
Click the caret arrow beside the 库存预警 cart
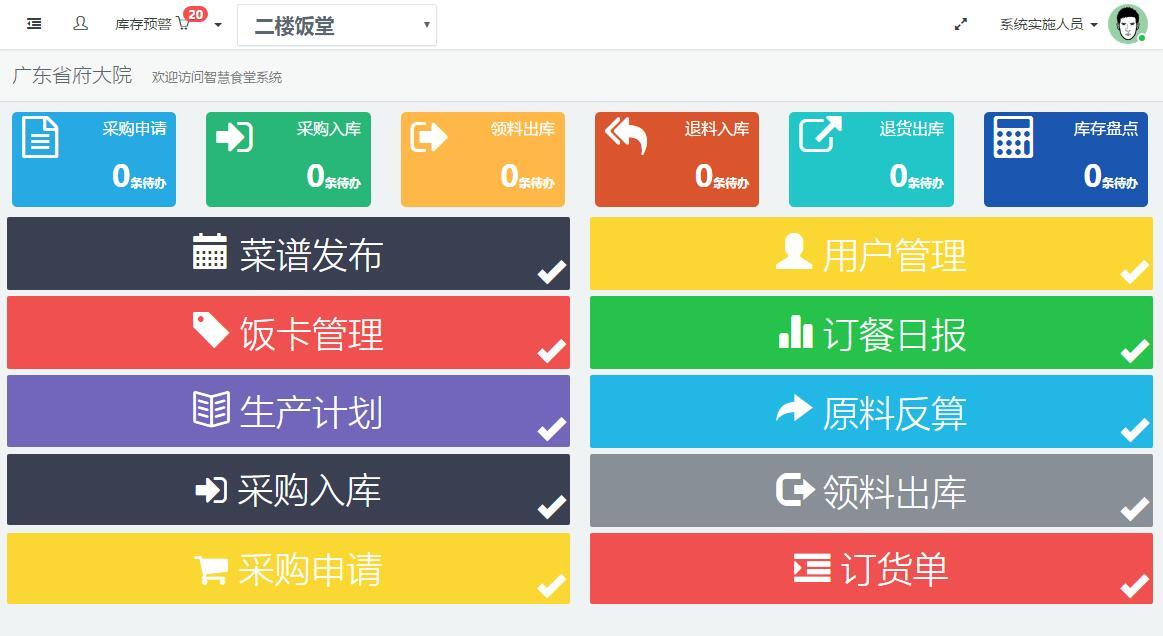tap(218, 25)
